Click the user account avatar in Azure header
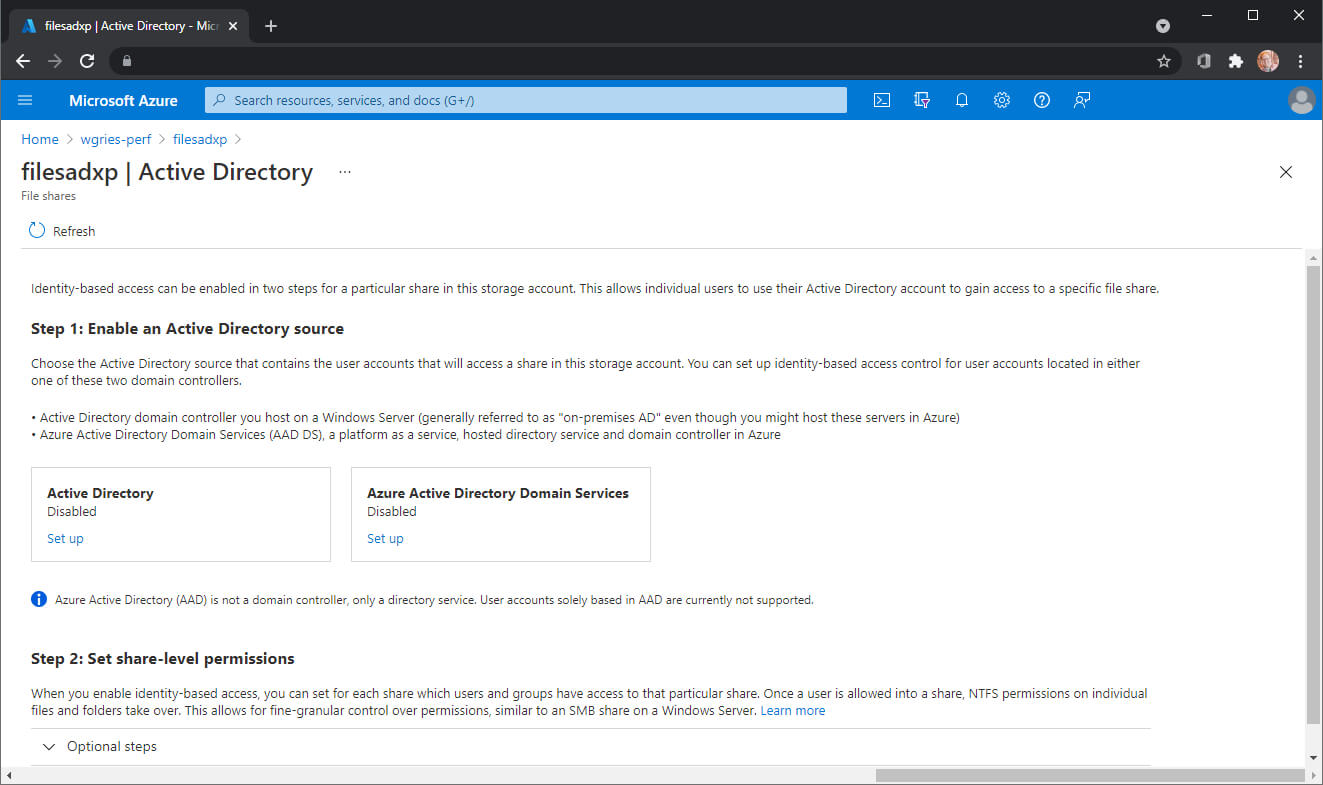Screen dimensions: 1323x785 tap(1301, 100)
